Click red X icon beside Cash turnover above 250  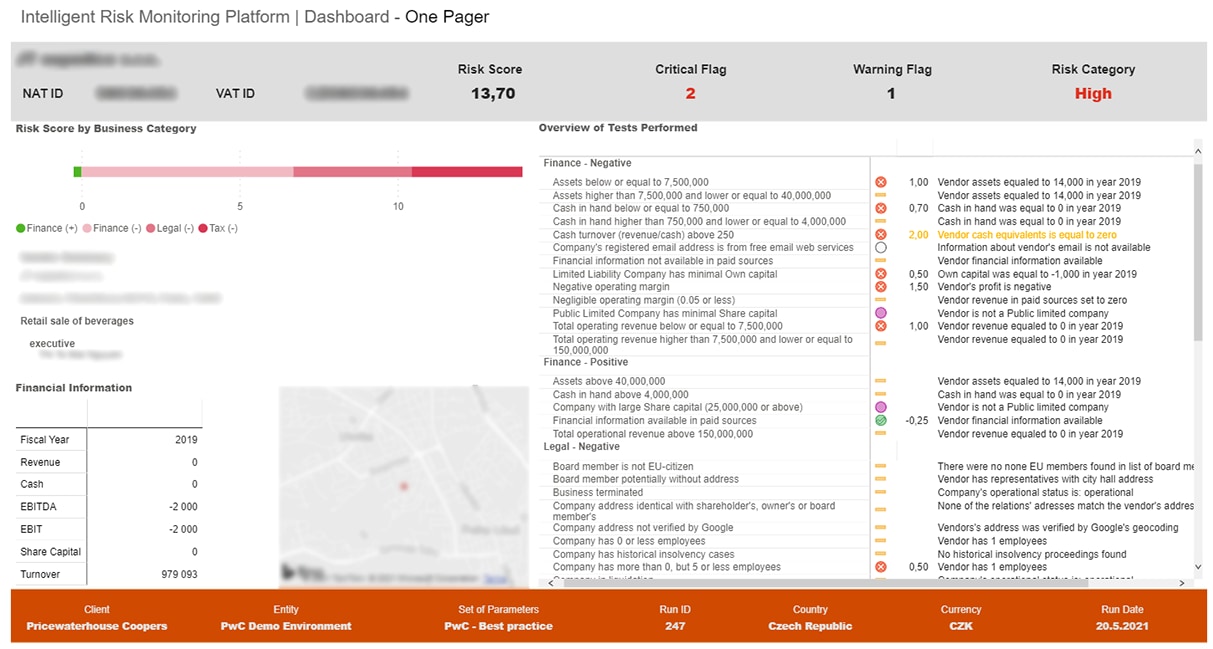(881, 235)
